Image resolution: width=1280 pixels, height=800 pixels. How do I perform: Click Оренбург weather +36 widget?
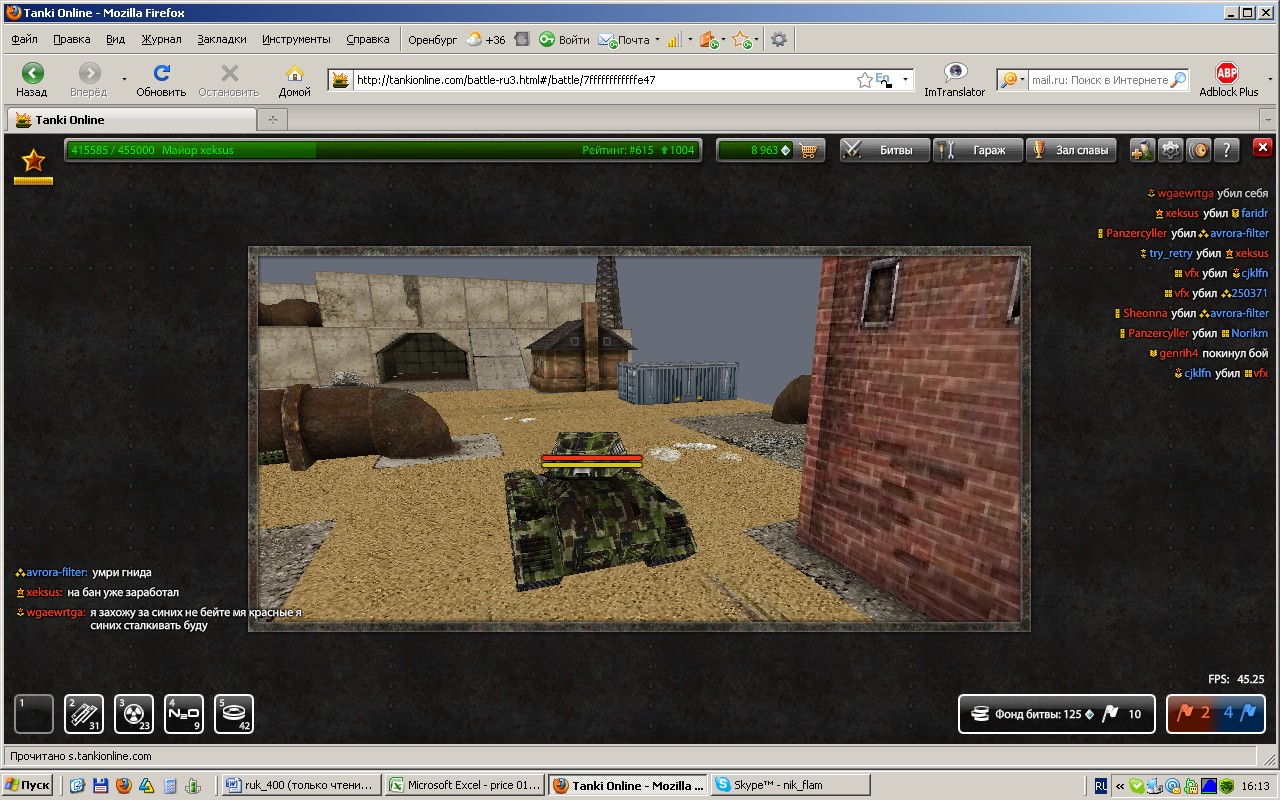point(457,40)
